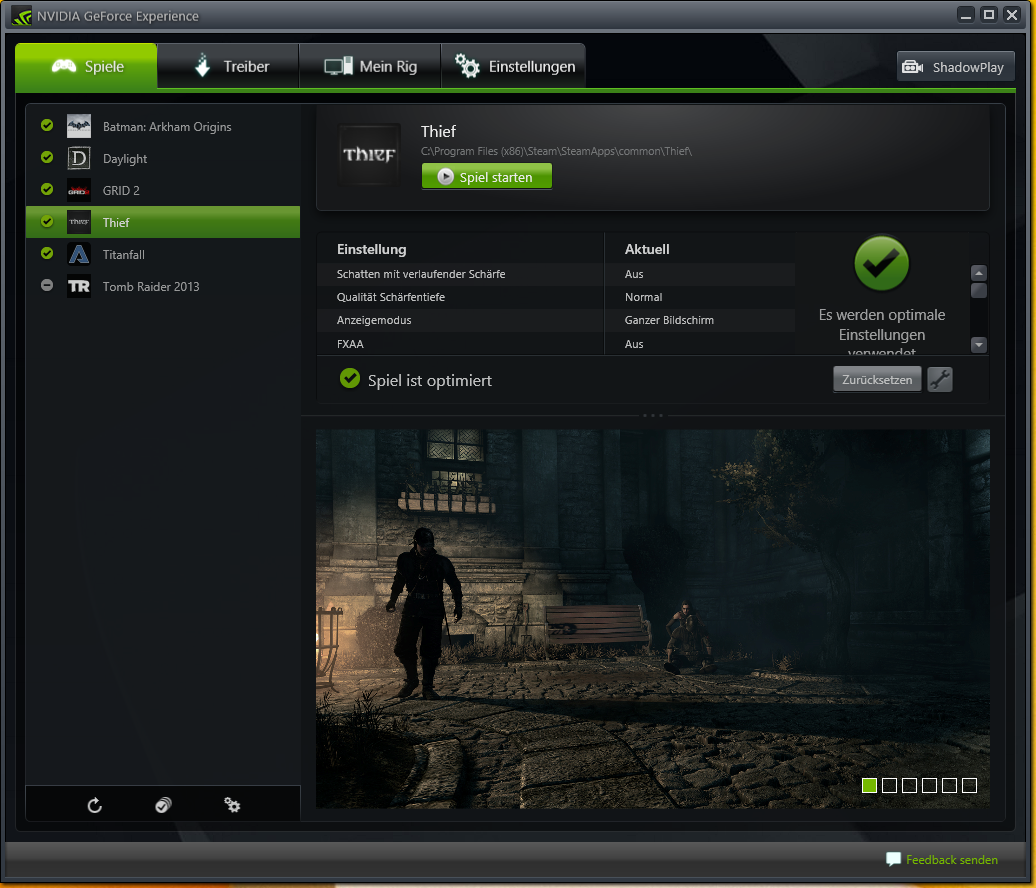Click the Thief install path text
This screenshot has width=1036, height=888.
[x=556, y=151]
